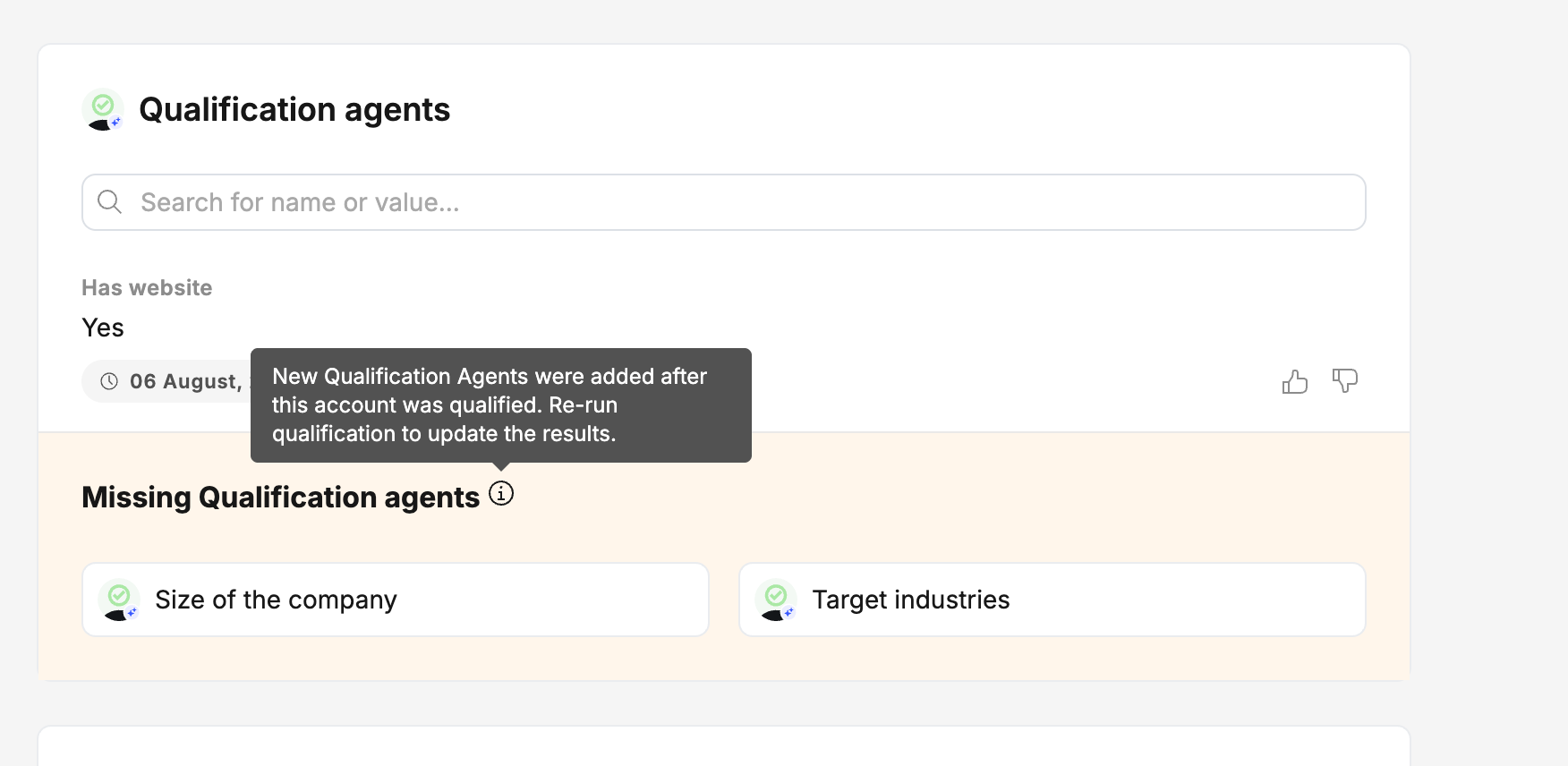This screenshot has width=1568, height=766.
Task: Click the "Yes" value under Has website
Action: pos(103,328)
